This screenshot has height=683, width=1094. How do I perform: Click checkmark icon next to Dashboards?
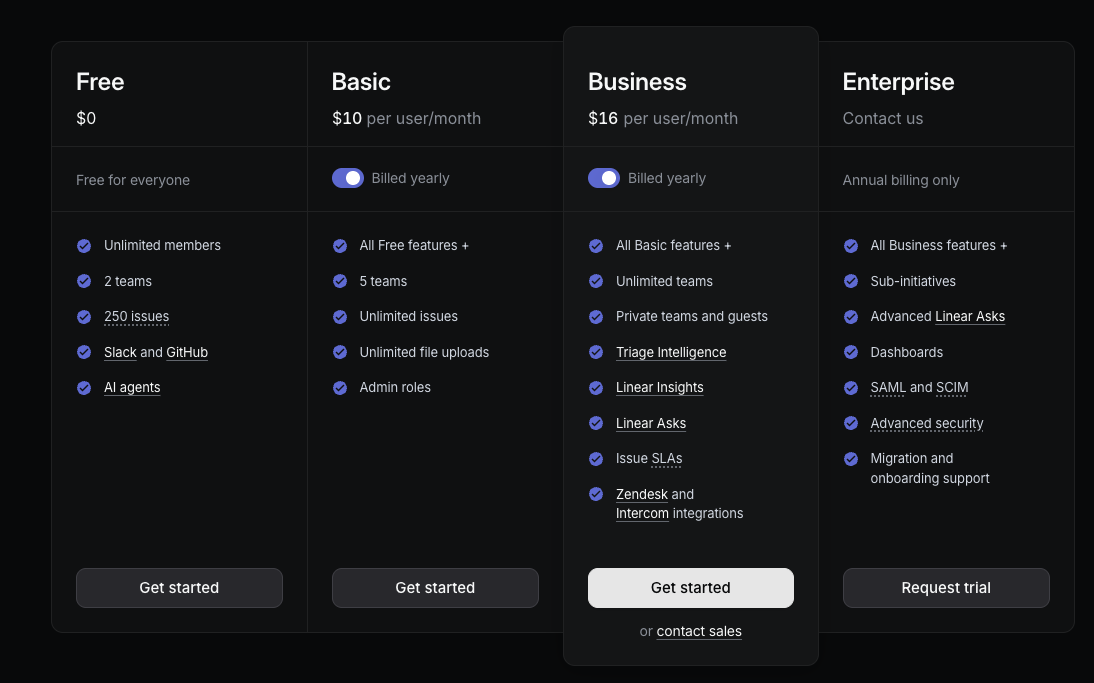point(851,352)
